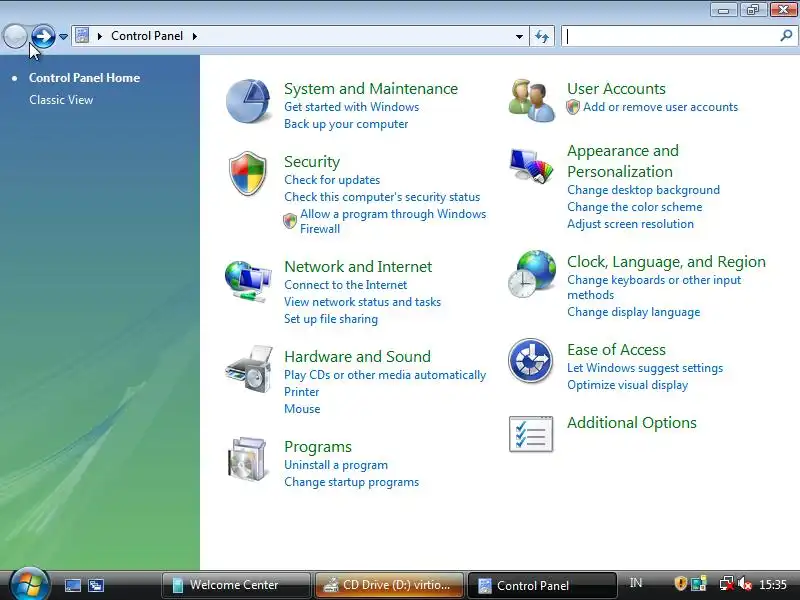Click the User Accounts people icon

(x=531, y=101)
